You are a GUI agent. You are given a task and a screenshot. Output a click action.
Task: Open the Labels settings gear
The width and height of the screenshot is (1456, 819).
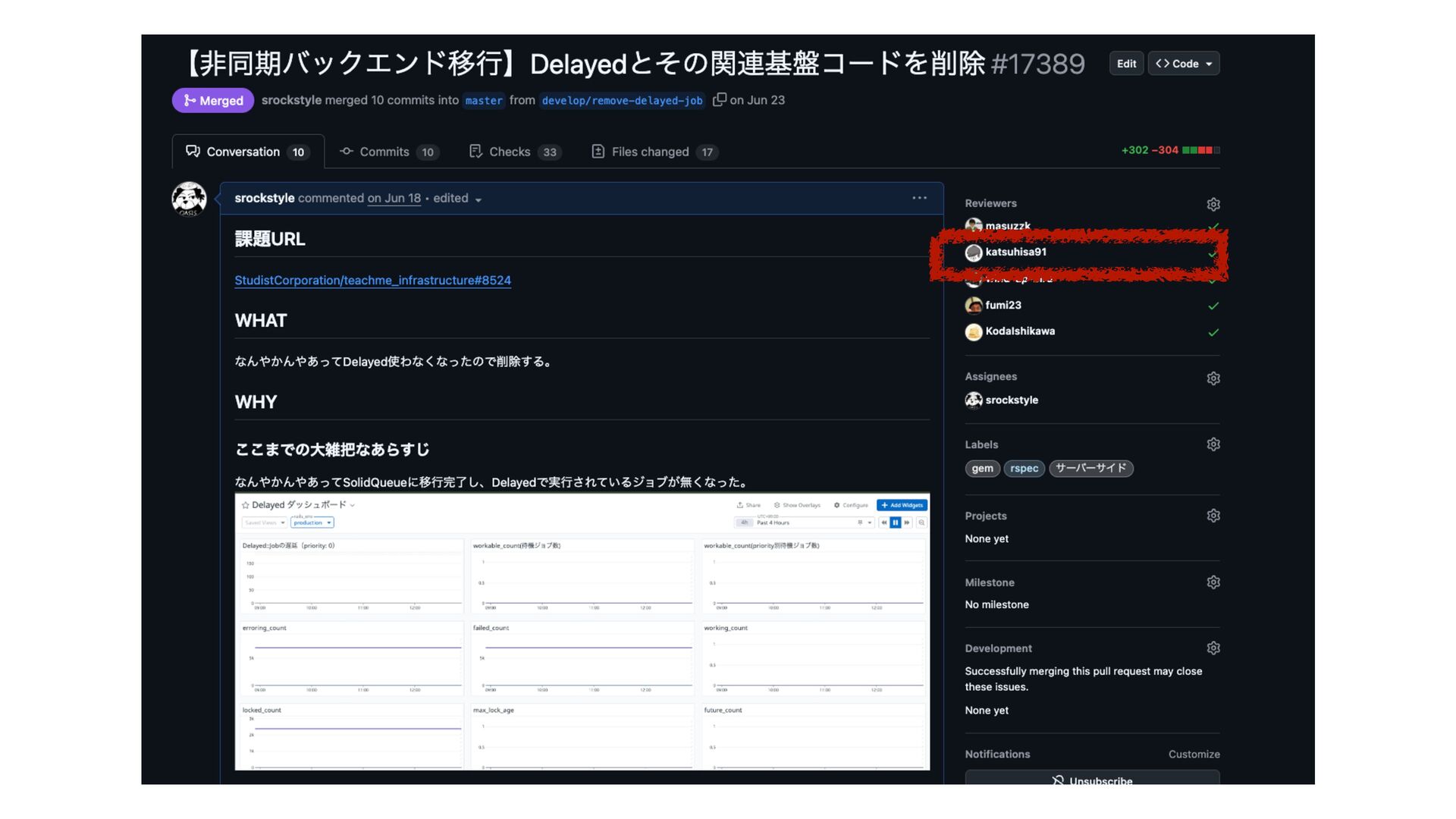pos(1213,444)
